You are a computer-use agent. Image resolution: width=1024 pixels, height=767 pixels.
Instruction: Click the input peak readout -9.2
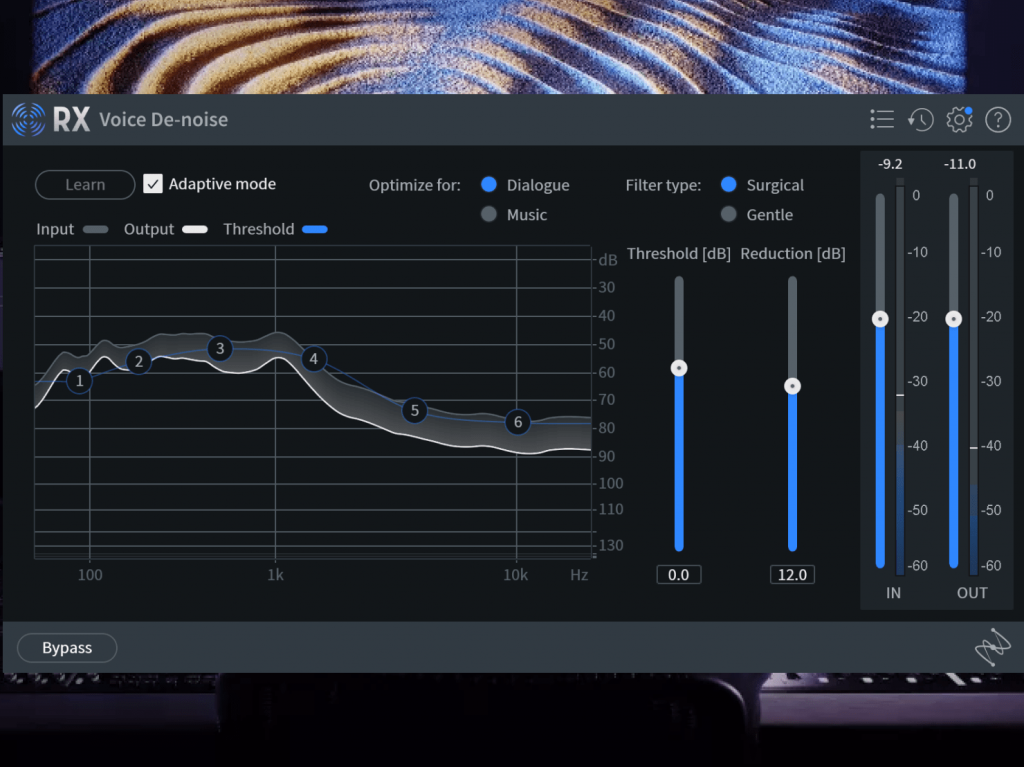click(890, 164)
